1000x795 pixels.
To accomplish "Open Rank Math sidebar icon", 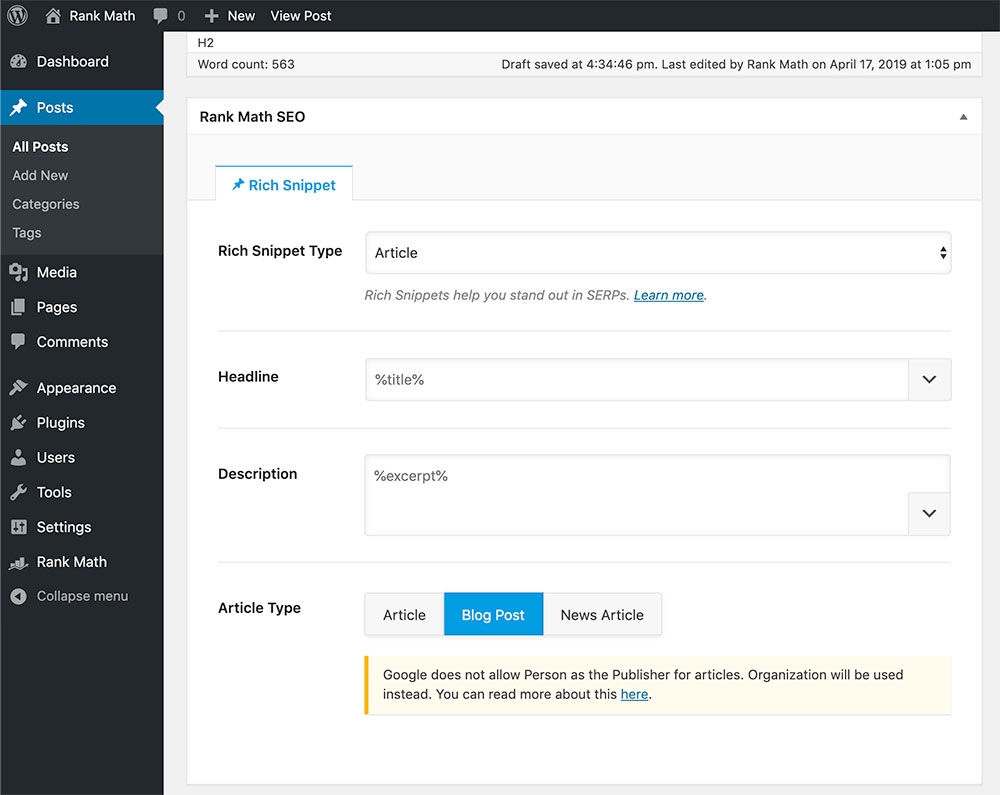I will (19, 562).
